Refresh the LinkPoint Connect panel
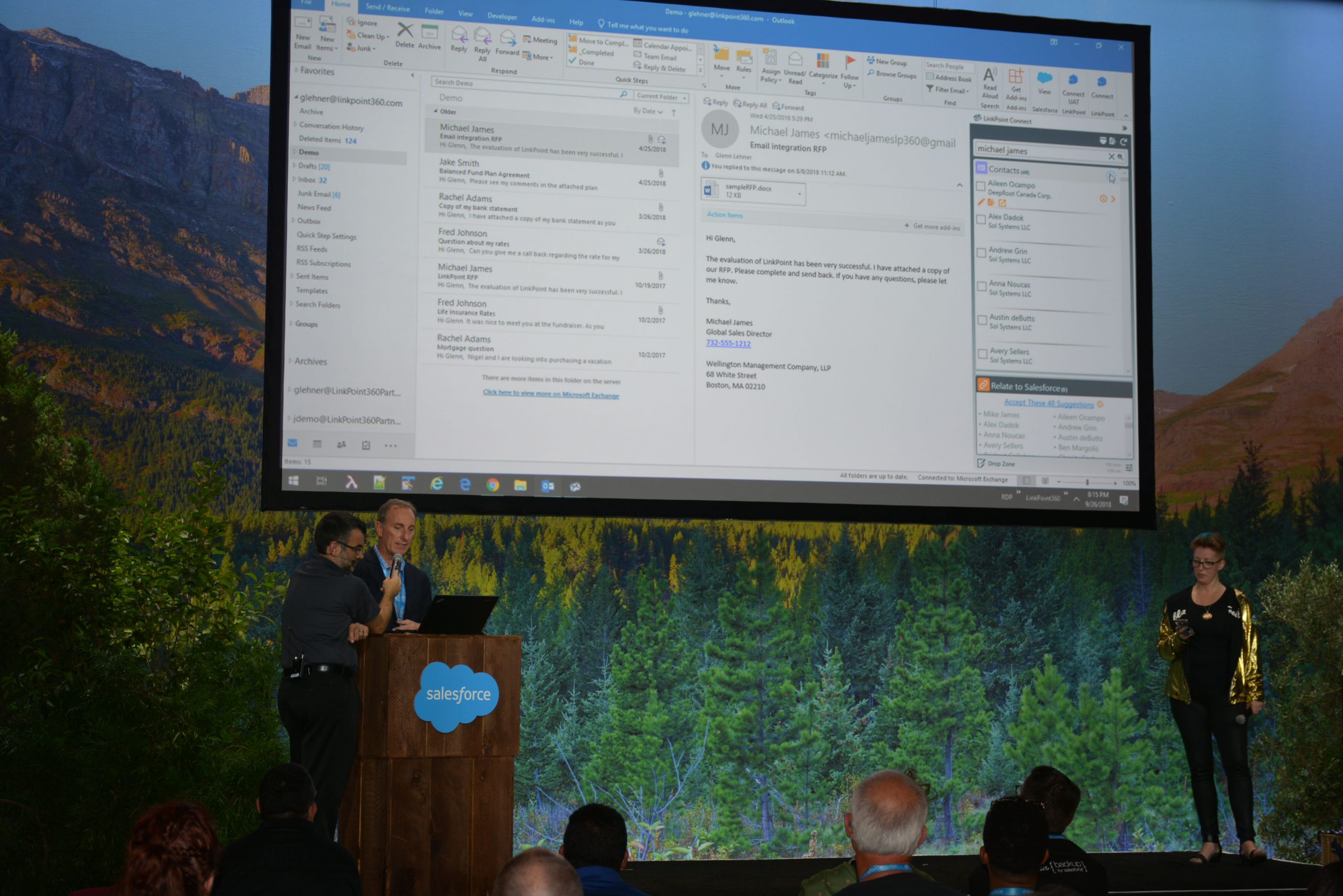Viewport: 1343px width, 896px height. 1124,141
